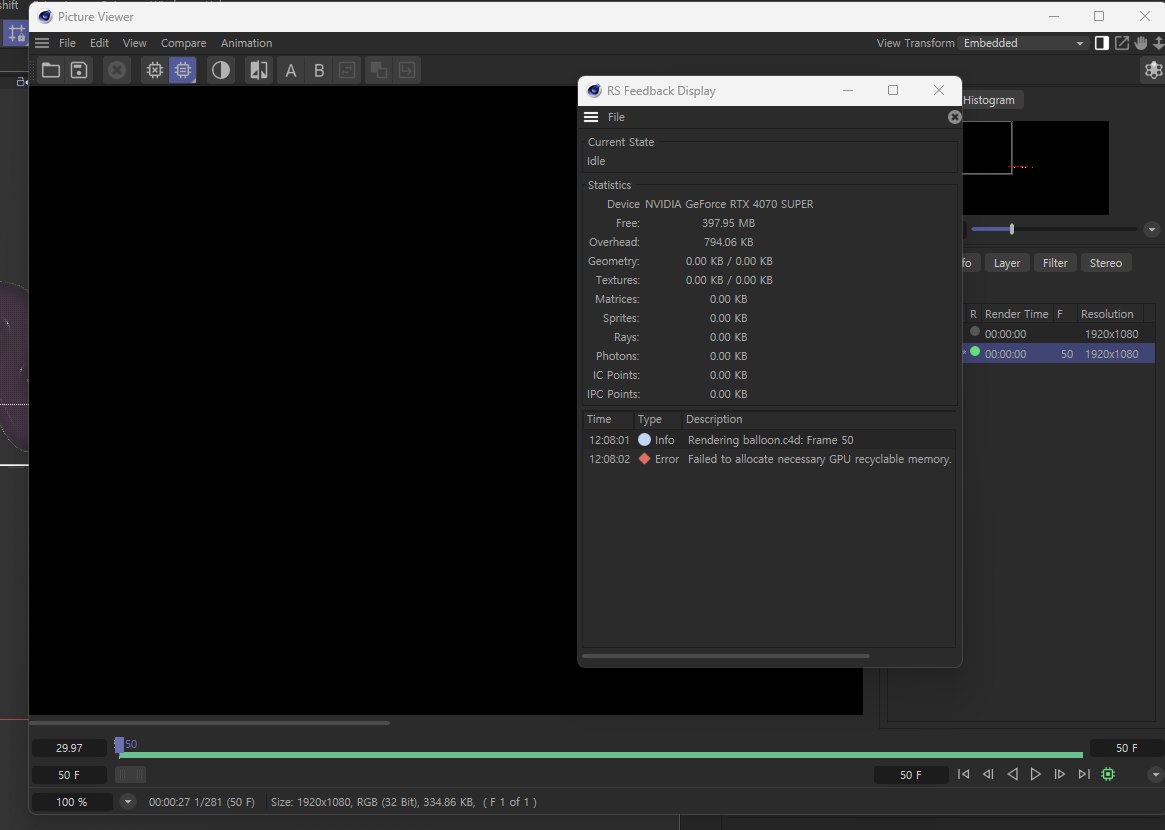This screenshot has width=1165, height=830.
Task: Click the Open folder icon in Picture Viewer toolbar
Action: [x=51, y=71]
